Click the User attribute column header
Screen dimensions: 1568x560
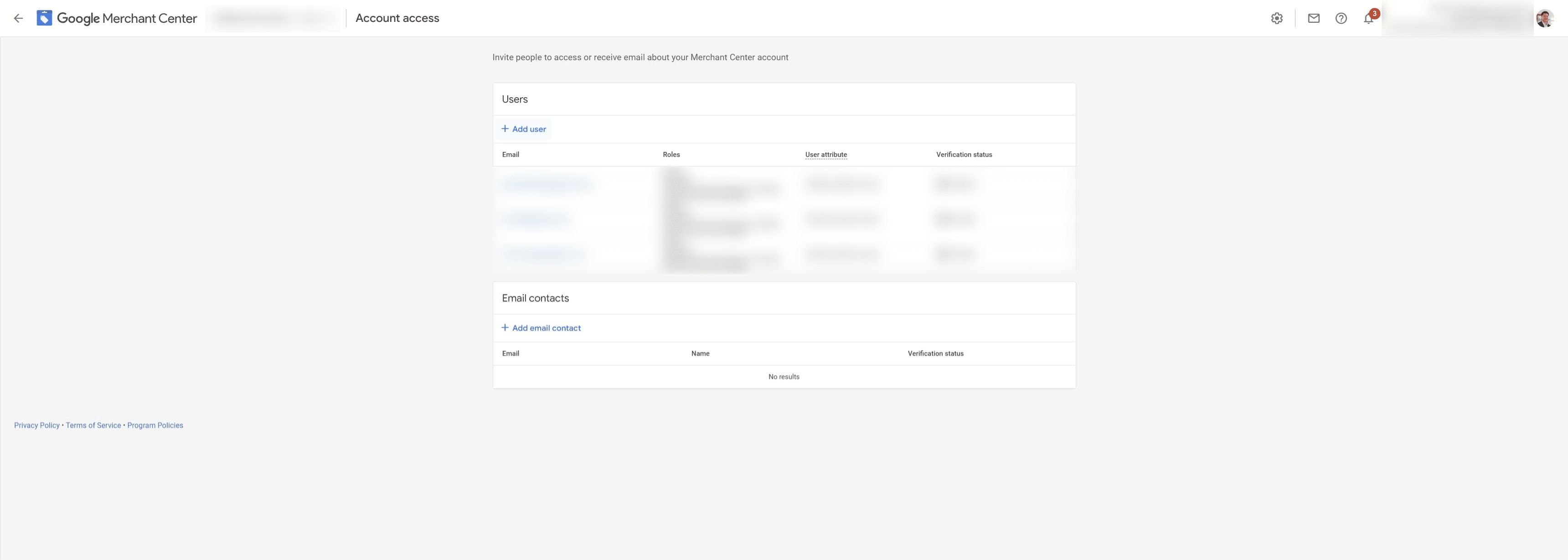click(825, 155)
